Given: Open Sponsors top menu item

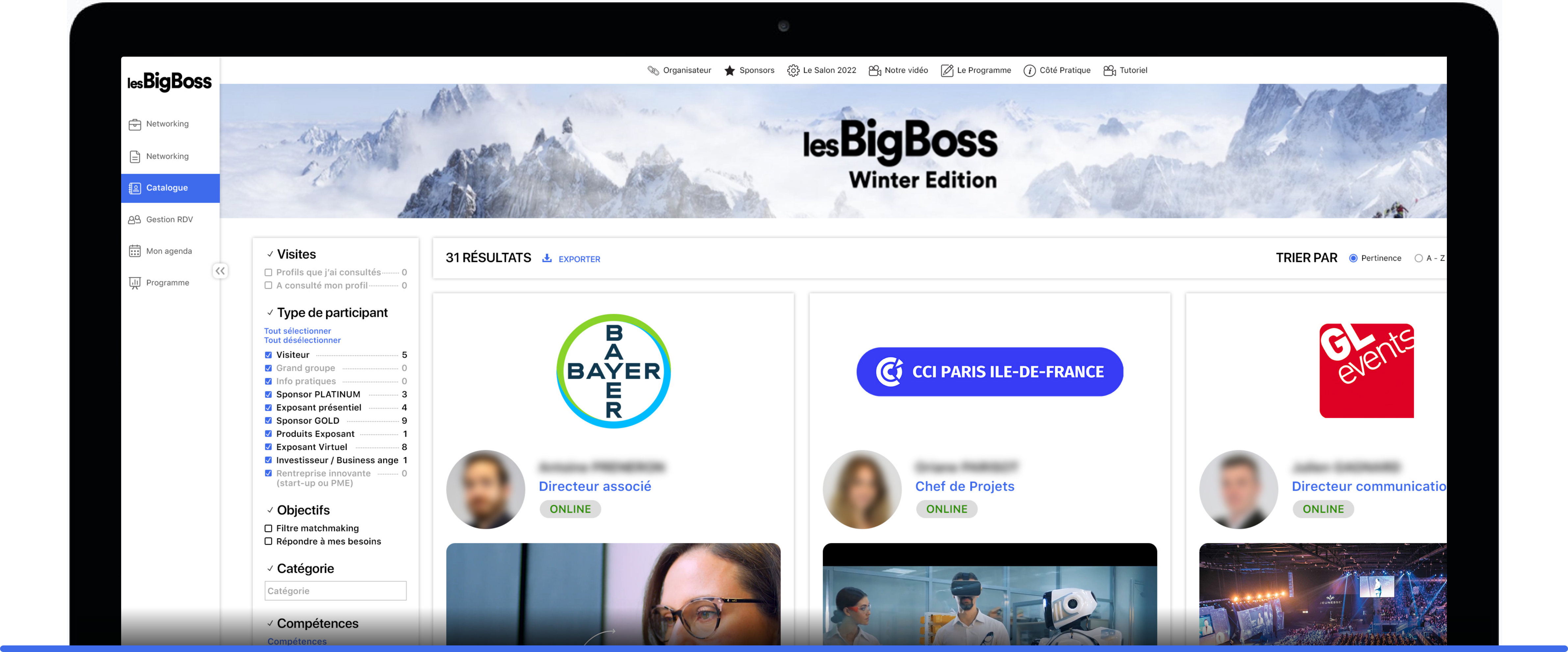Looking at the screenshot, I should 749,70.
